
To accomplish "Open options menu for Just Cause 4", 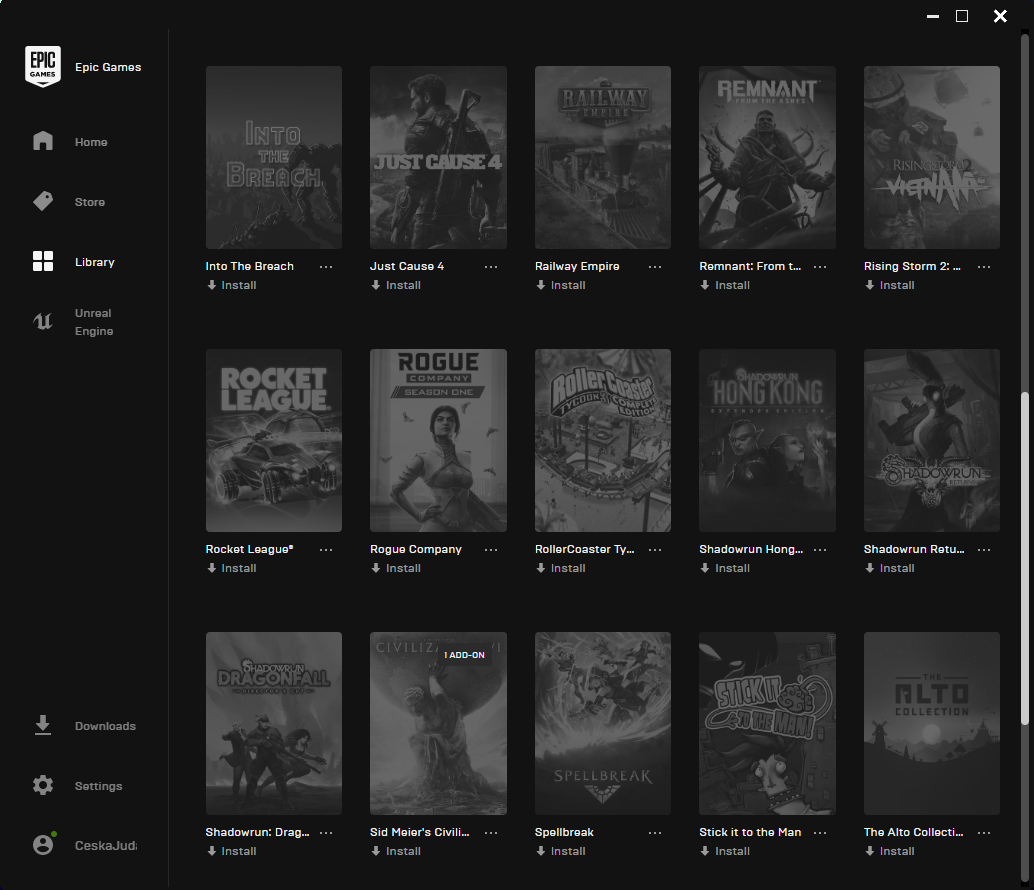I will pos(491,266).
